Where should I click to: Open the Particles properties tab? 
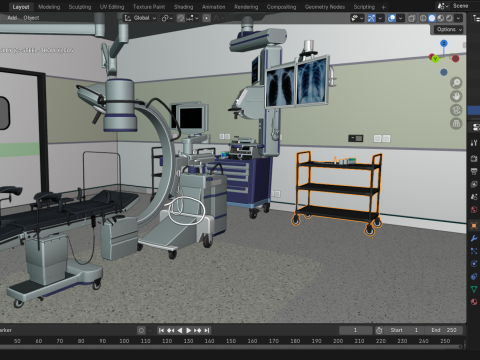474,251
